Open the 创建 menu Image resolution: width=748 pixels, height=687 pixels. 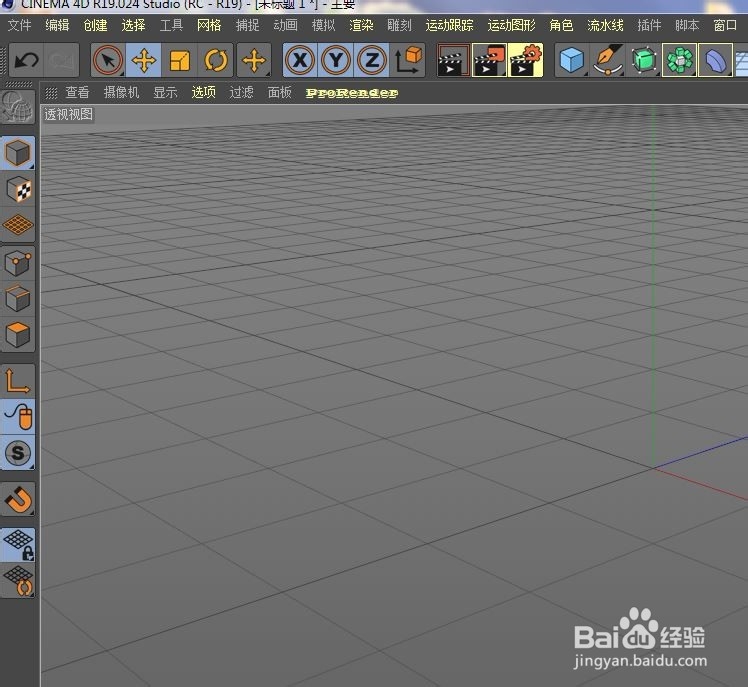tap(95, 25)
